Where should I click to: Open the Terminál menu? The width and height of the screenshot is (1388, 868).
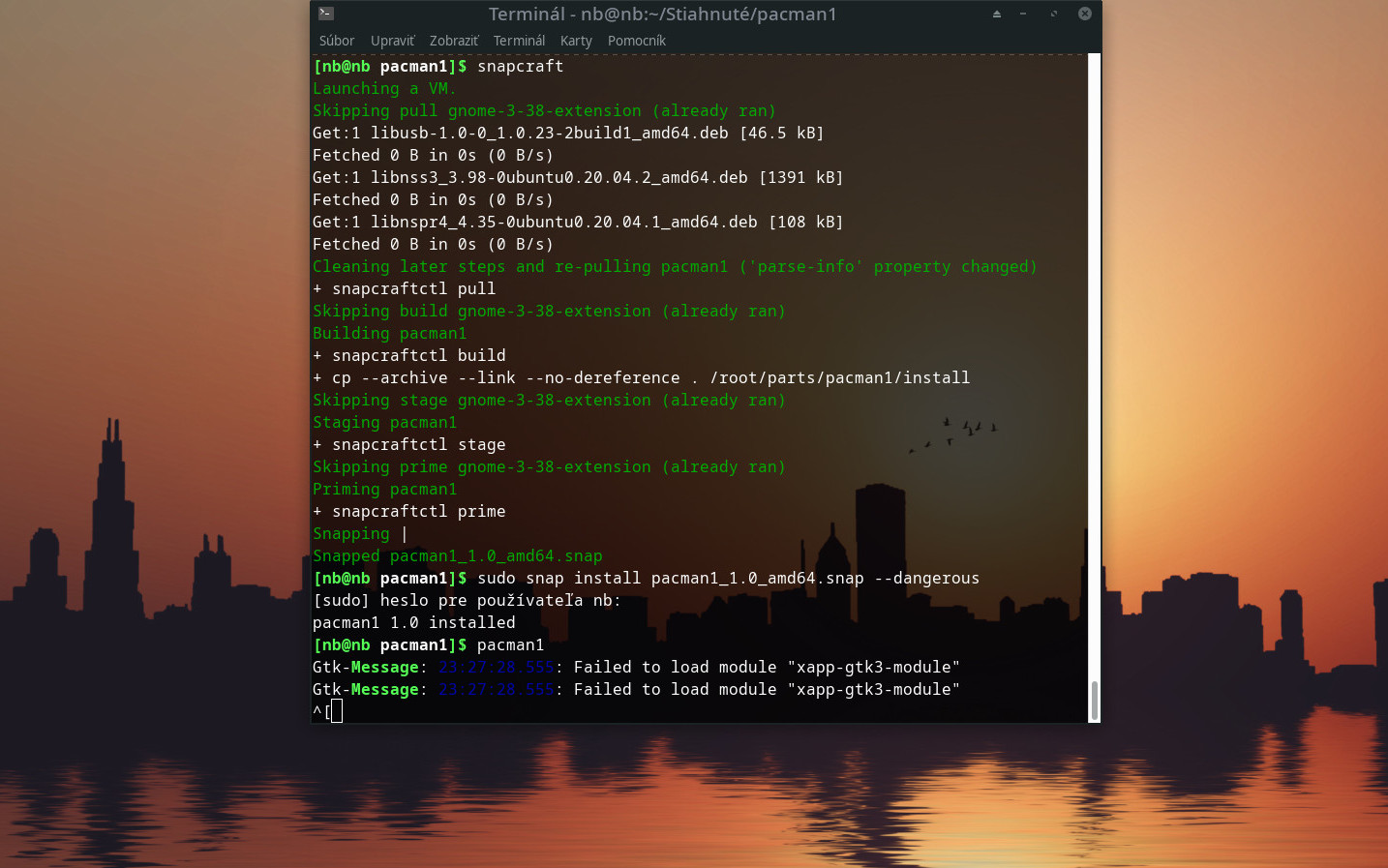point(519,41)
